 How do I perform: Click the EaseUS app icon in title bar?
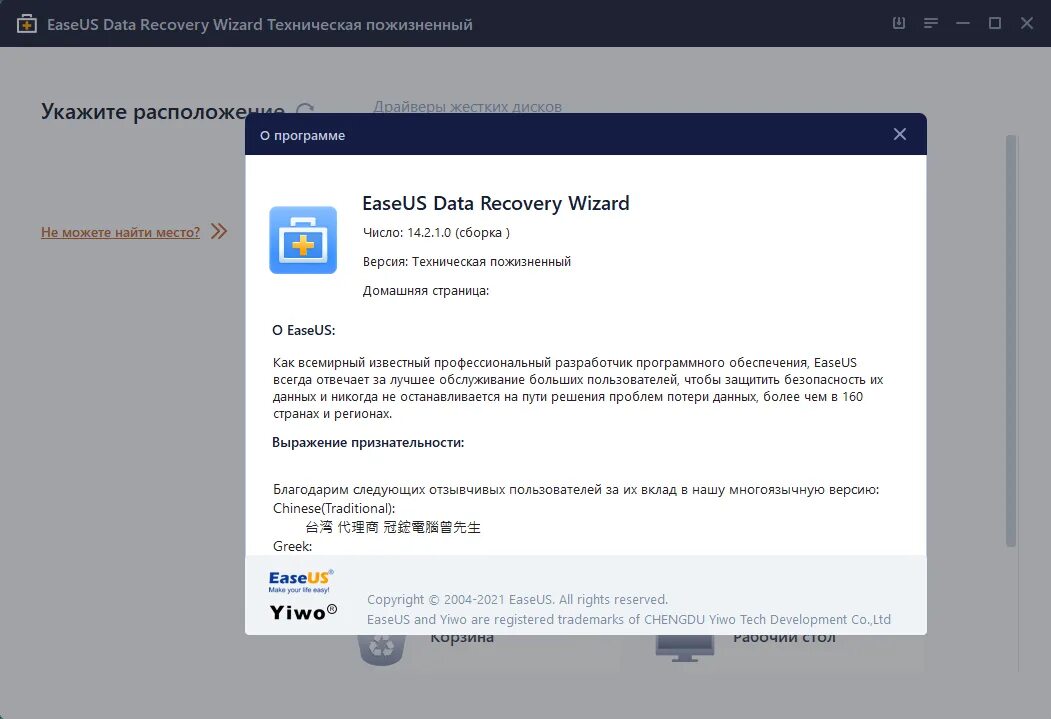click(26, 24)
